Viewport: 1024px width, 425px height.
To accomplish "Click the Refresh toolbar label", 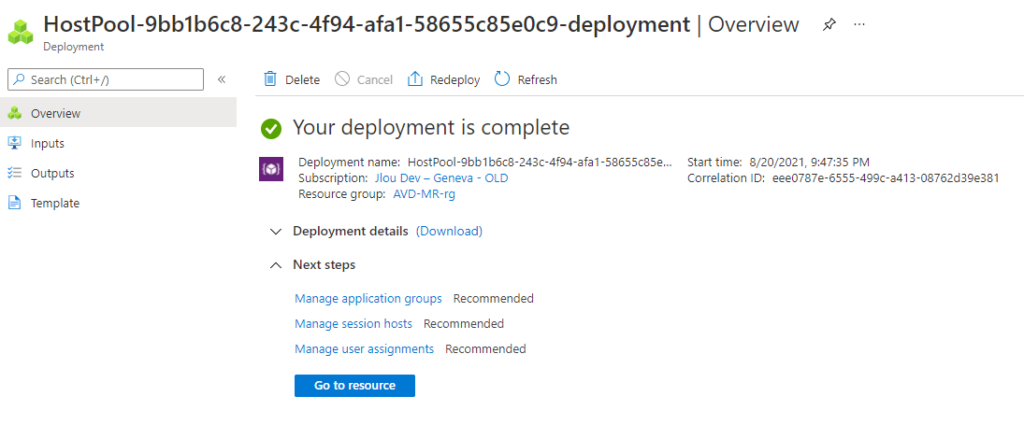I will [537, 80].
